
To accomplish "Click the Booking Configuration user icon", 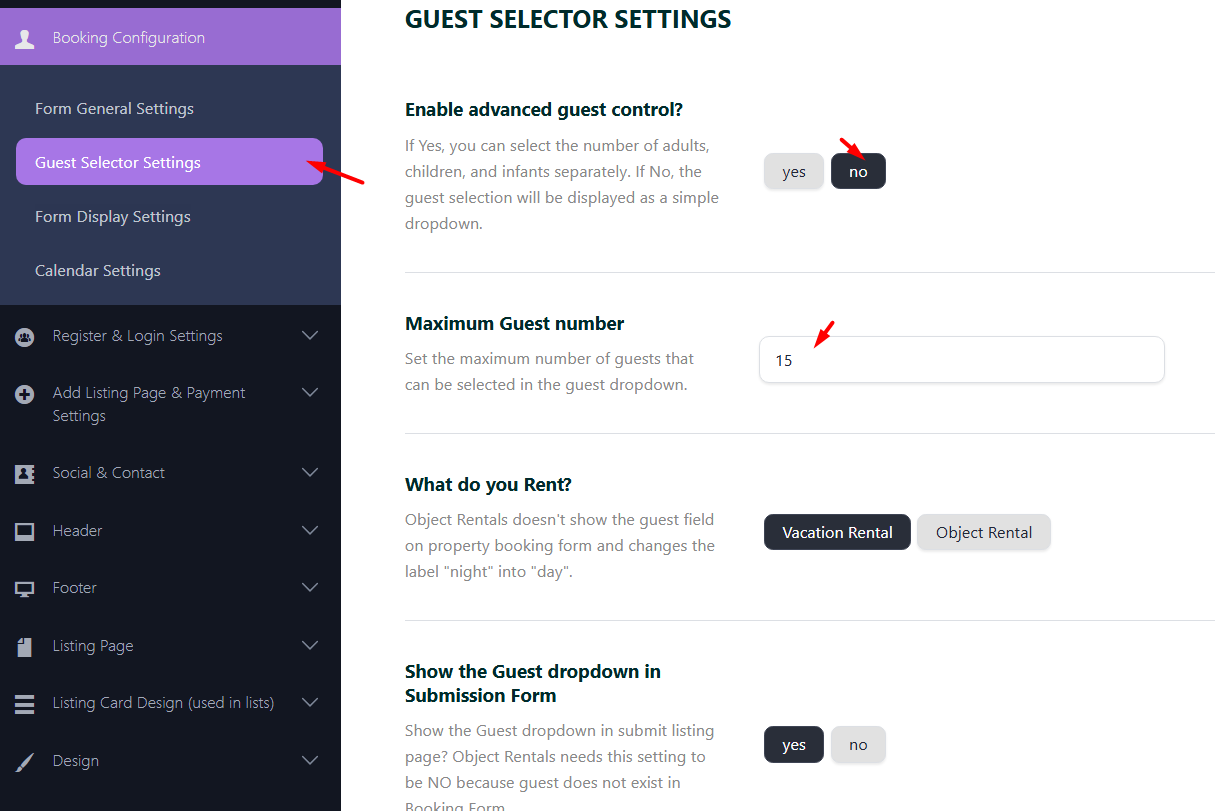I will click(25, 38).
